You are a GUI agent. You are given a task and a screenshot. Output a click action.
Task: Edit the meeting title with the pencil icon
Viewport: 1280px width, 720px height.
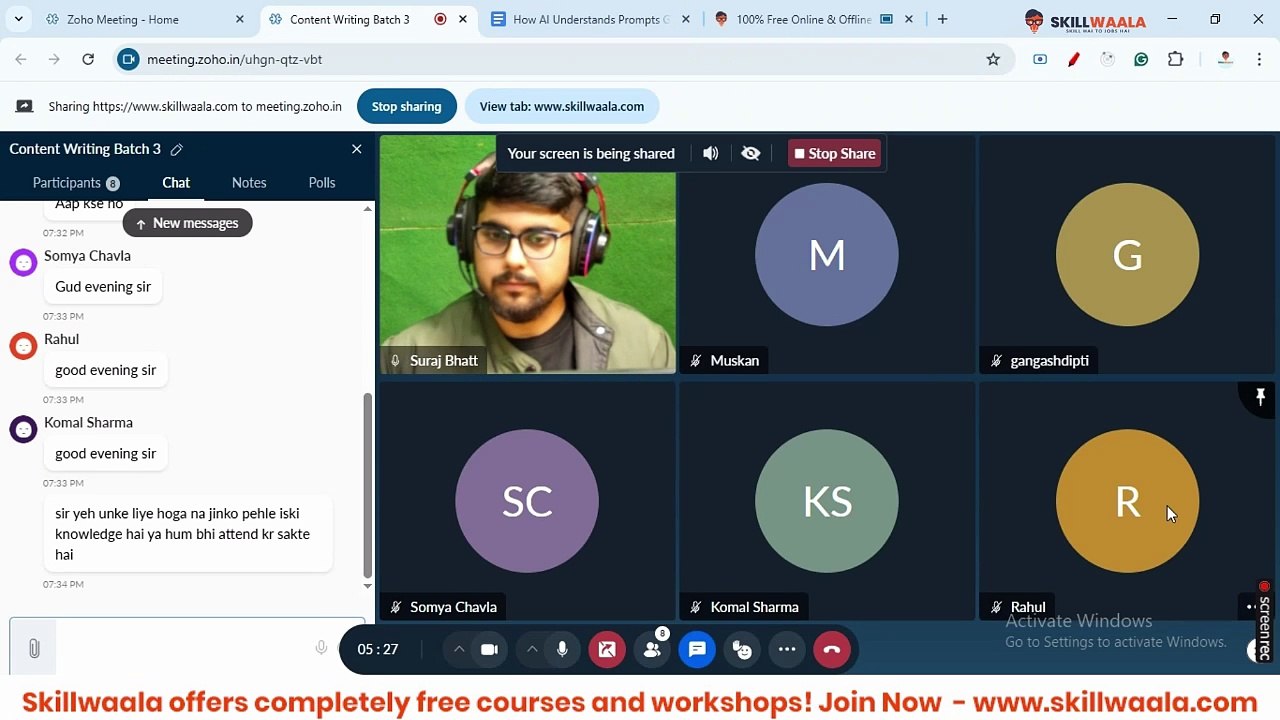pos(177,149)
